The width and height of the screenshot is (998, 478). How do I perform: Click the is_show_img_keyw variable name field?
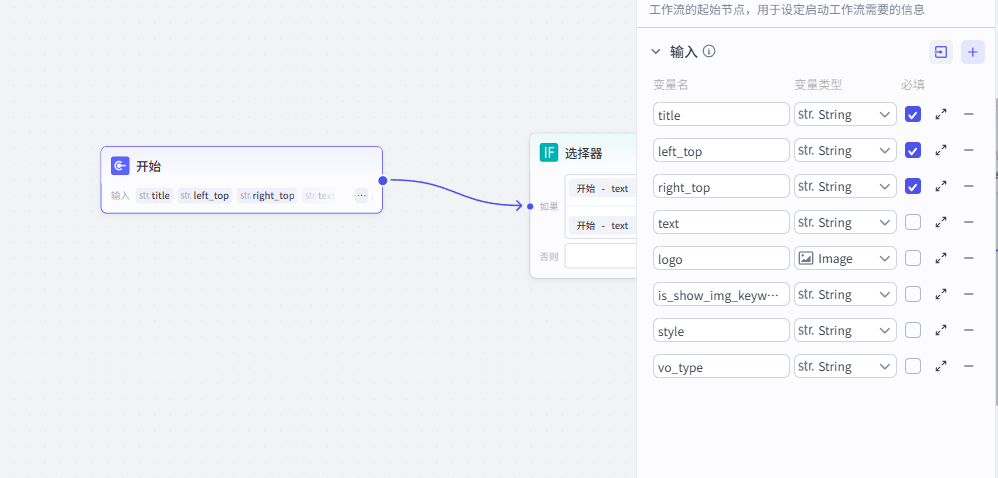721,295
